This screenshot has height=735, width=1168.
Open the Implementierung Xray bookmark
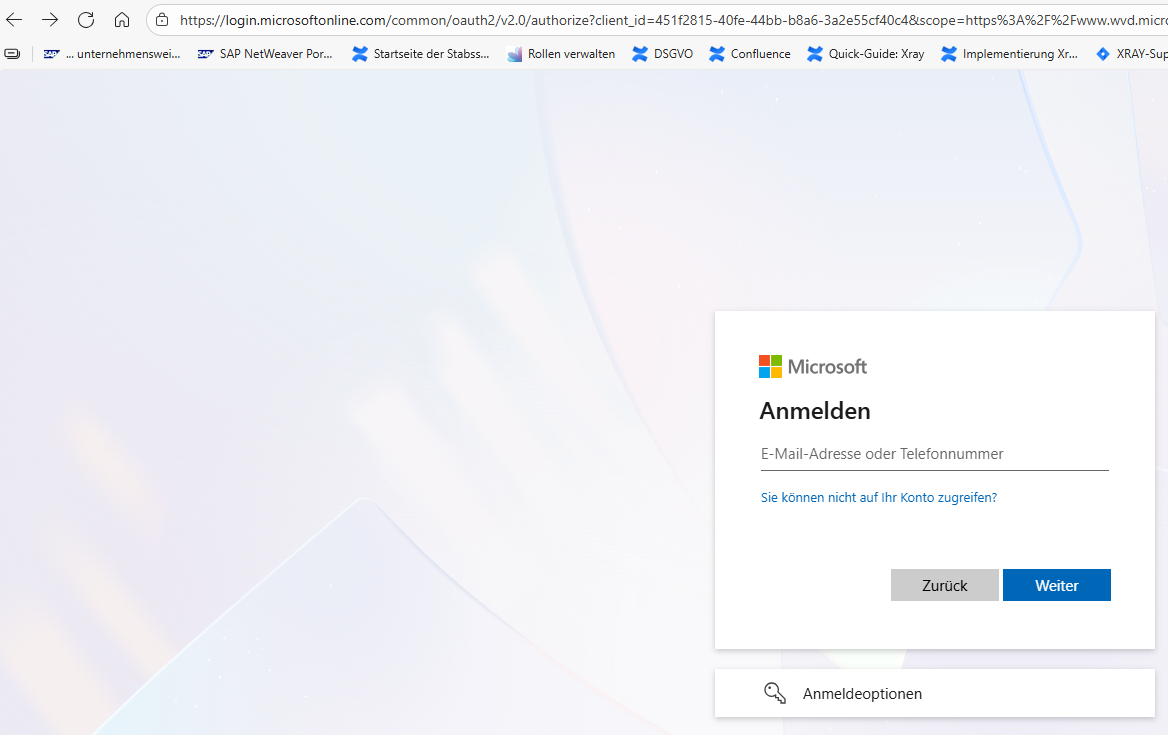click(x=1010, y=54)
